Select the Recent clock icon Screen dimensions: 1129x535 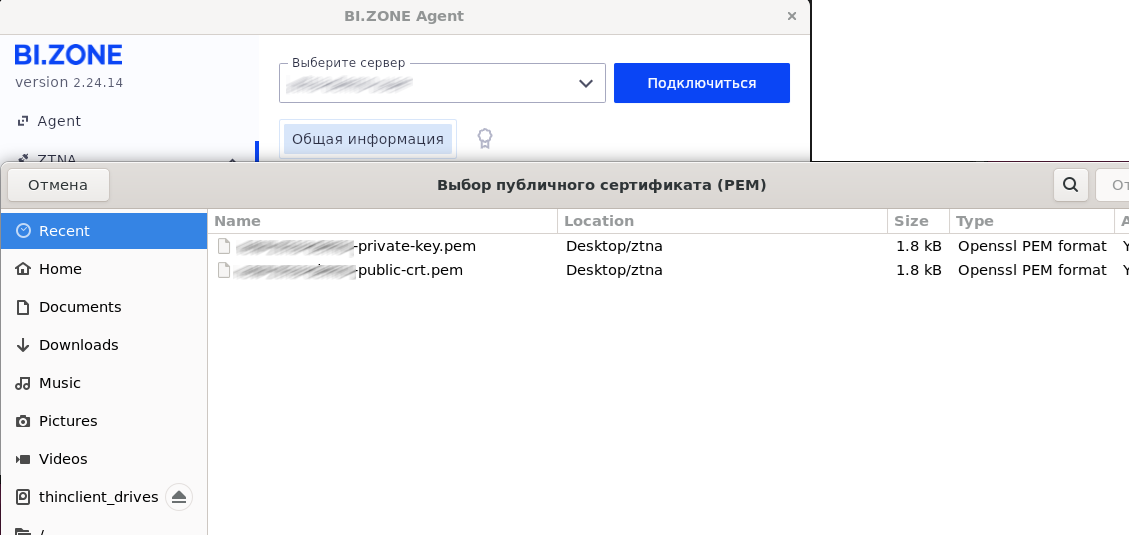point(24,230)
